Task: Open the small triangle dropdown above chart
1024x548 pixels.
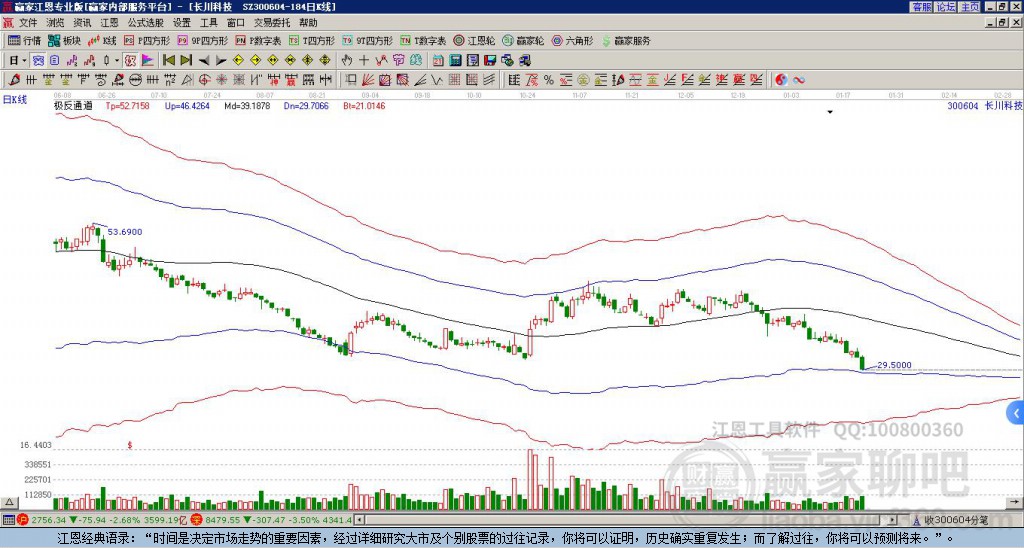Action: coord(830,113)
